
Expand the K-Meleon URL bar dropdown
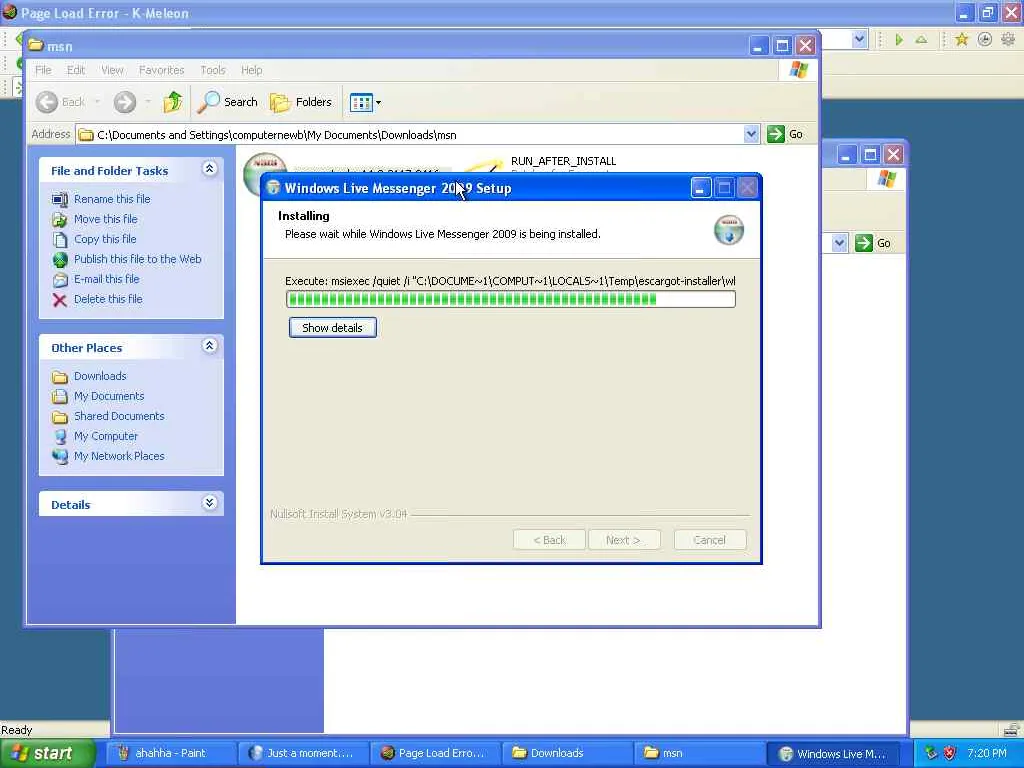859,39
